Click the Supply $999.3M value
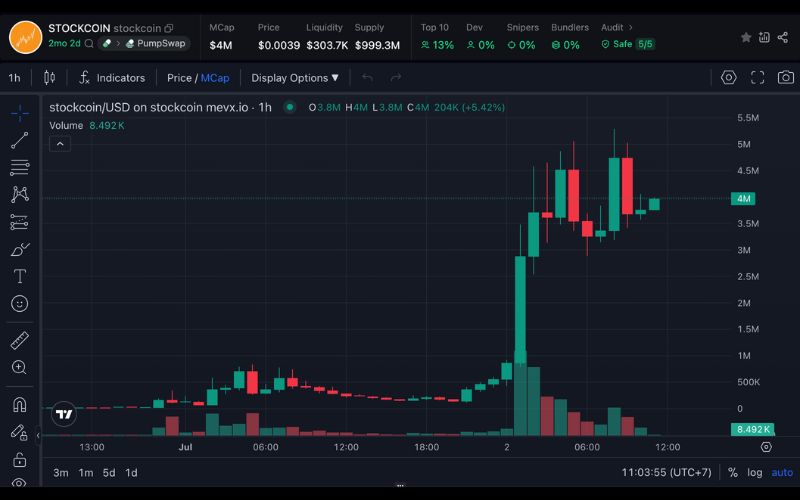The image size is (800, 500). click(378, 45)
